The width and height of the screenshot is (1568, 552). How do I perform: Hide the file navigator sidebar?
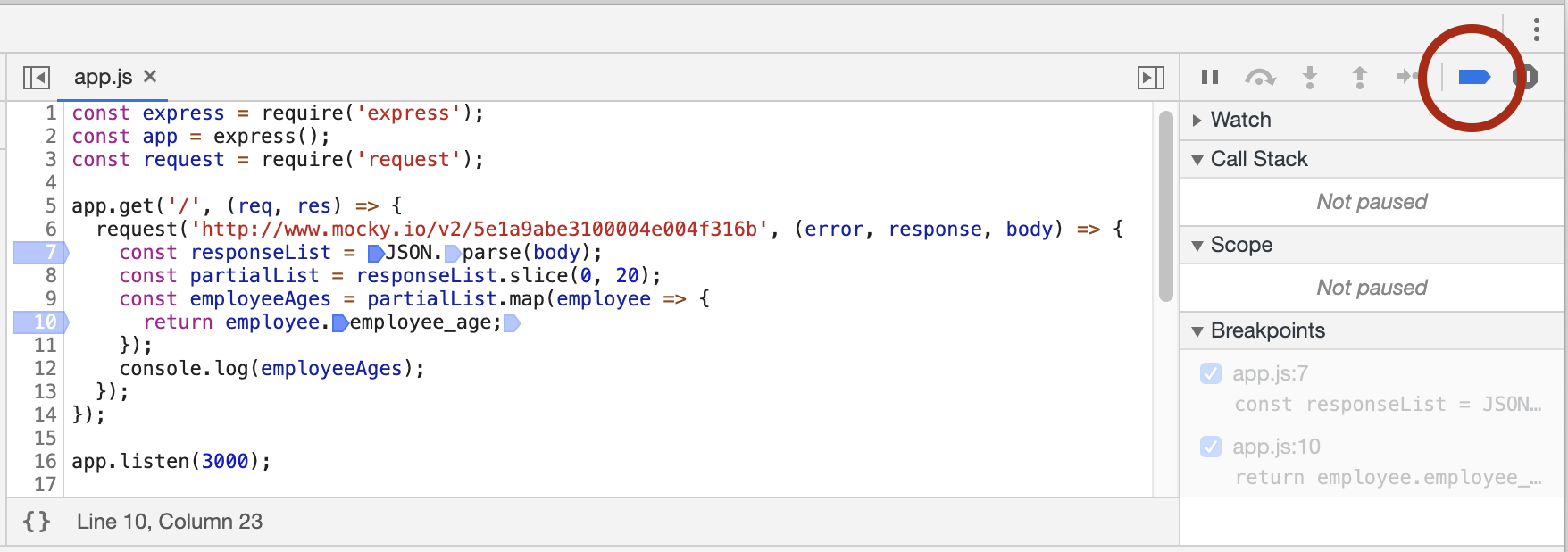(37, 78)
